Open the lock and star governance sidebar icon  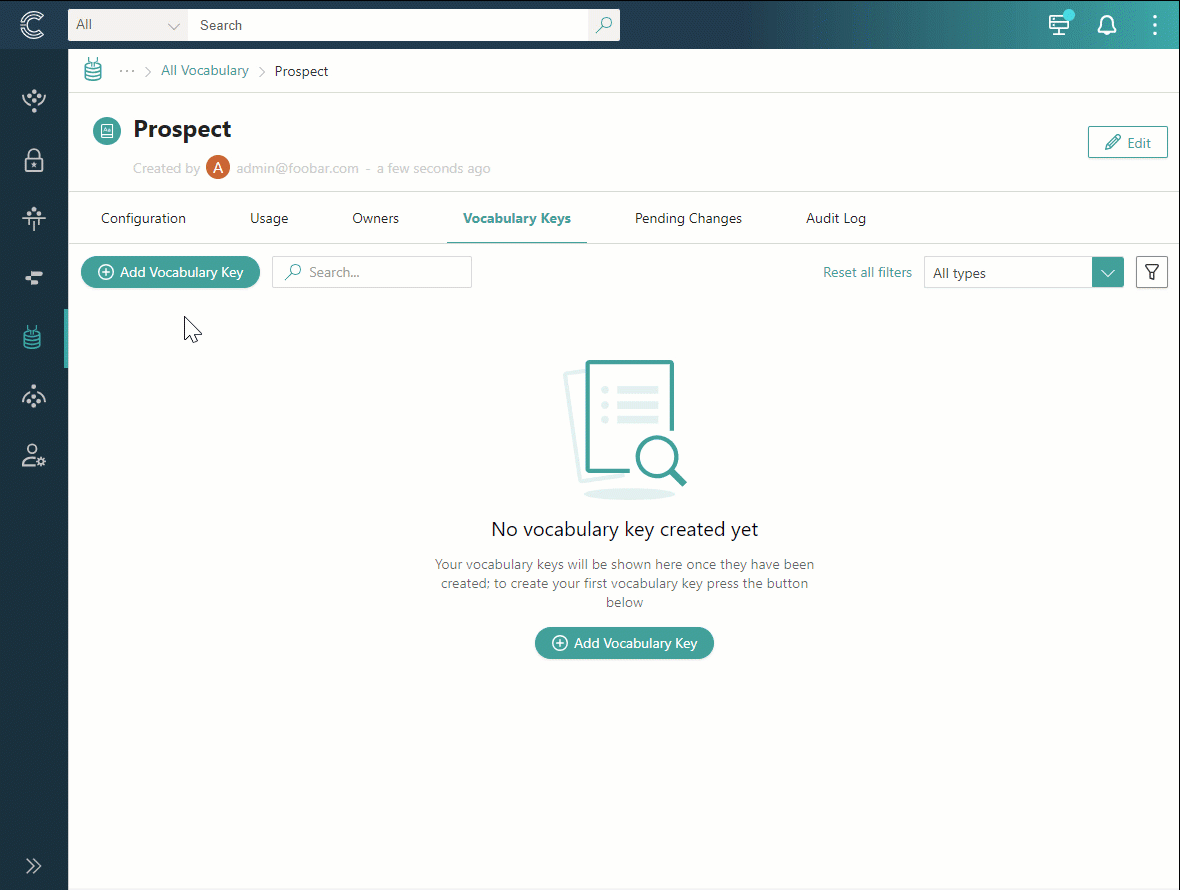point(34,159)
